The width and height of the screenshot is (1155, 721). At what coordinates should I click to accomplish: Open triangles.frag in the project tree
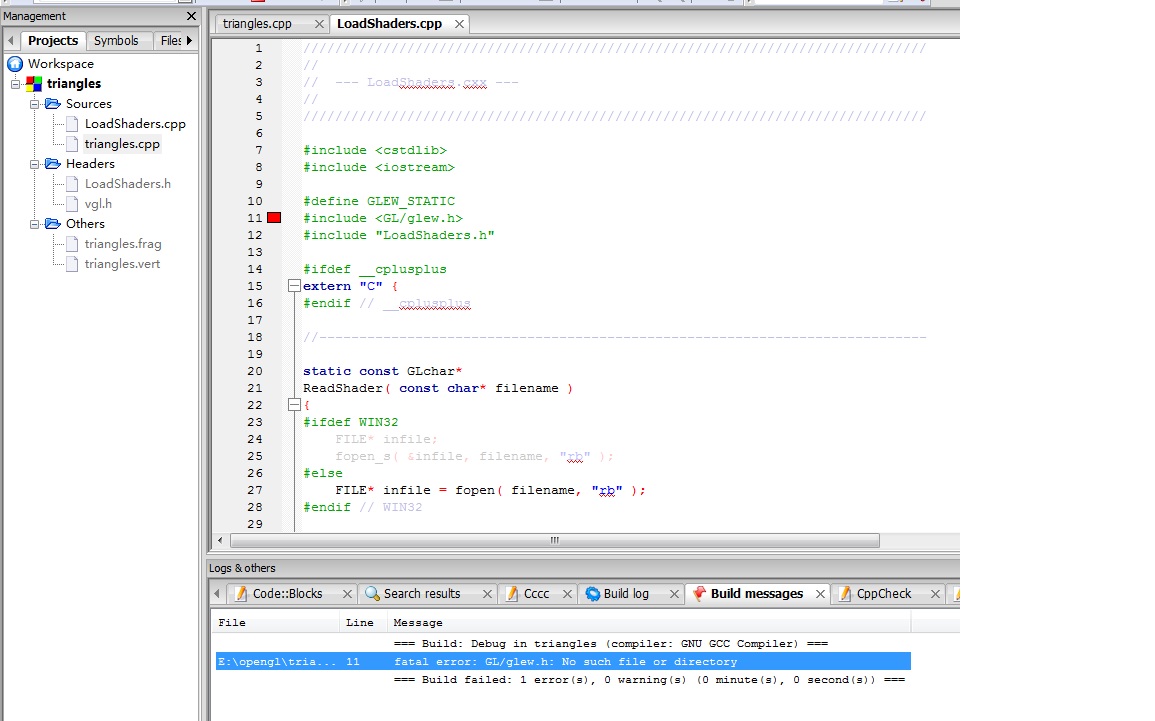coord(122,244)
